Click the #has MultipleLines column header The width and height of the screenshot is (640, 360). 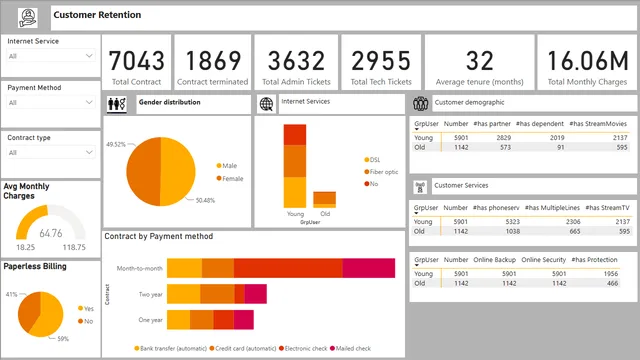552,208
